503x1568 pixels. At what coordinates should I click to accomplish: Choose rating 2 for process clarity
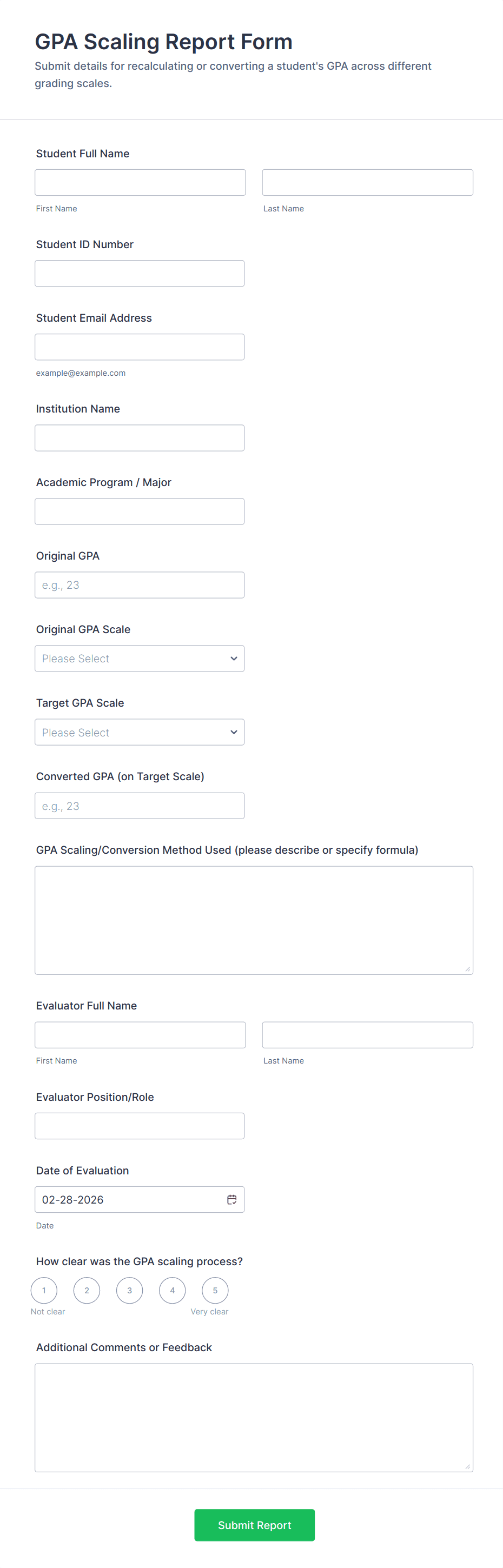click(87, 1290)
